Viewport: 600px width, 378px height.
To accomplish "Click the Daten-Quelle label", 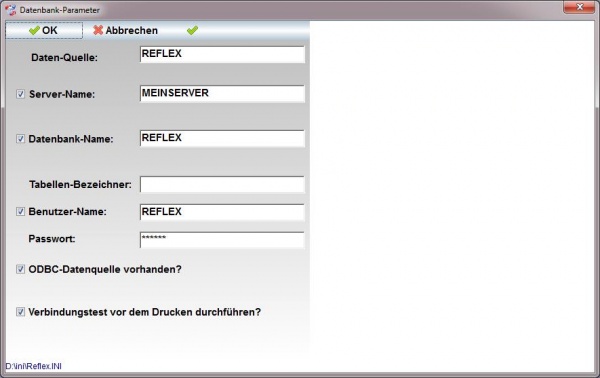I will 64,58.
